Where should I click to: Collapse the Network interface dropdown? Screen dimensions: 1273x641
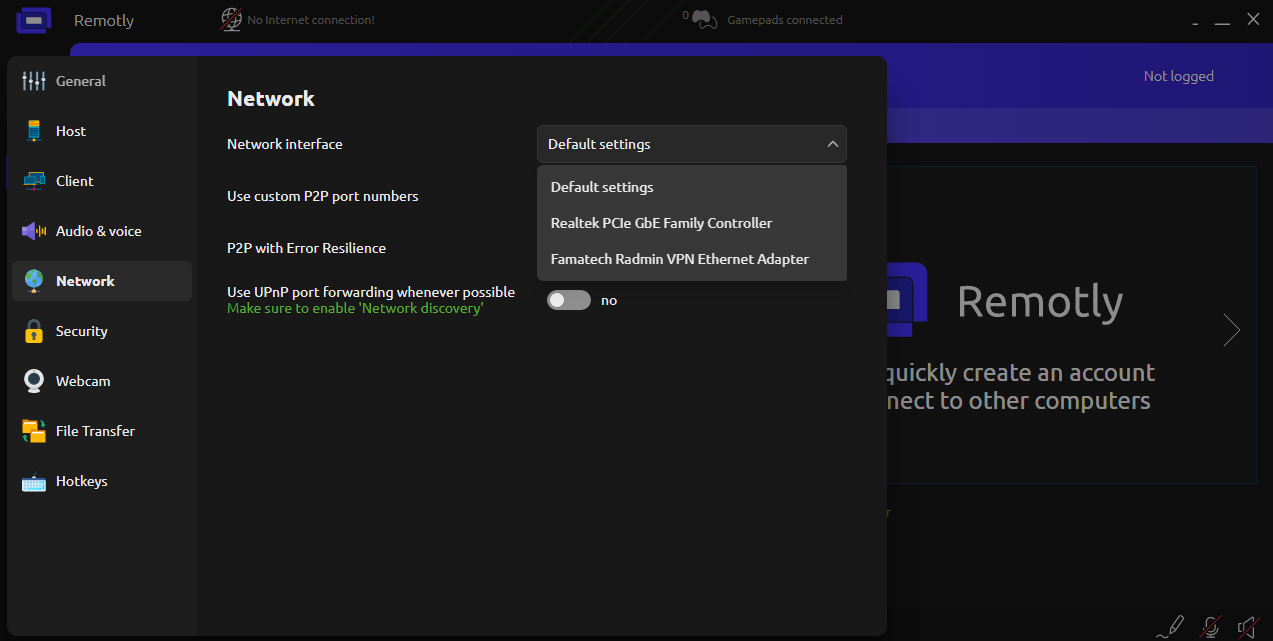click(691, 144)
